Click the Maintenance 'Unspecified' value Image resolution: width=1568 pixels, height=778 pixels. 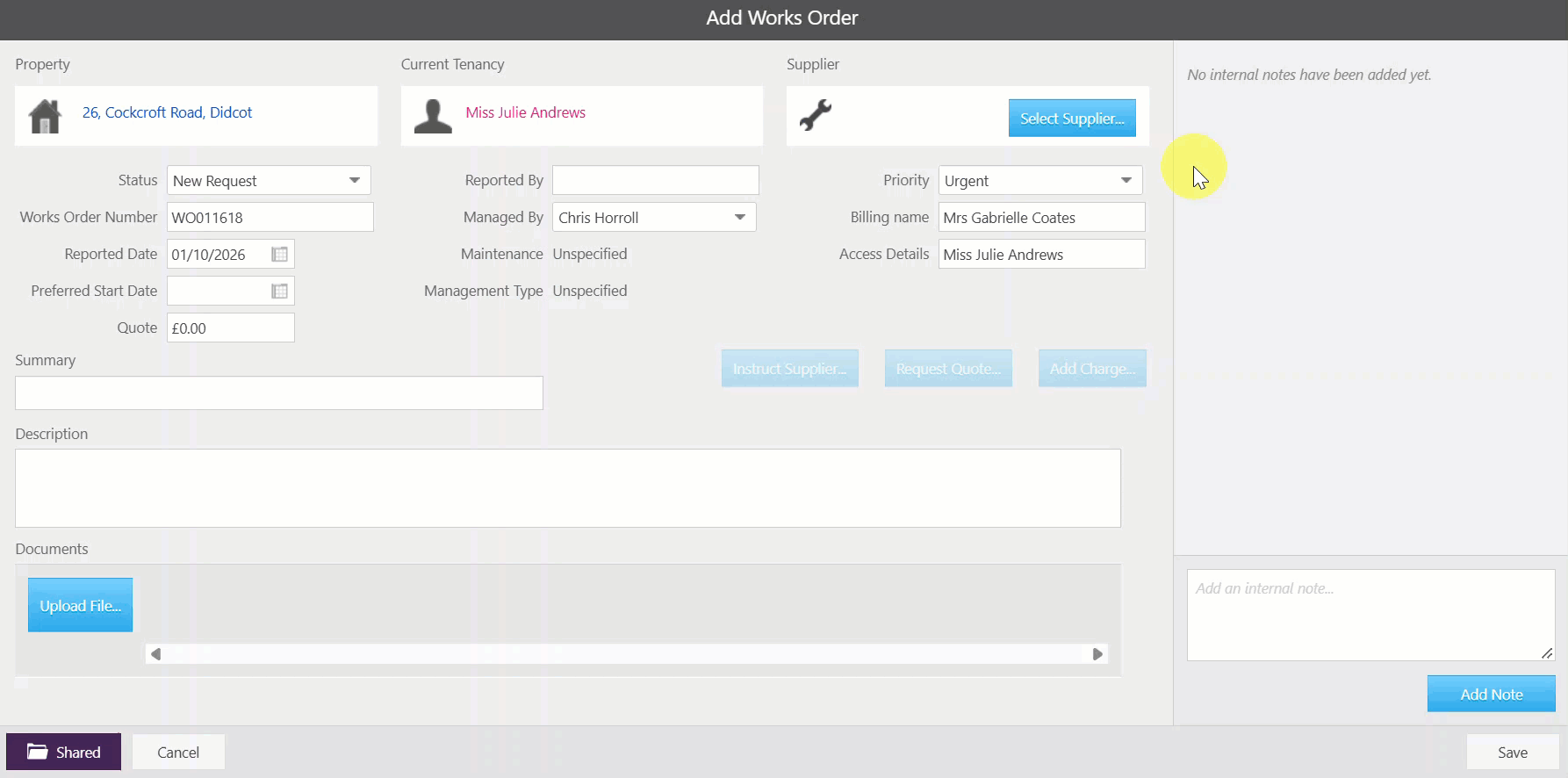coord(590,254)
